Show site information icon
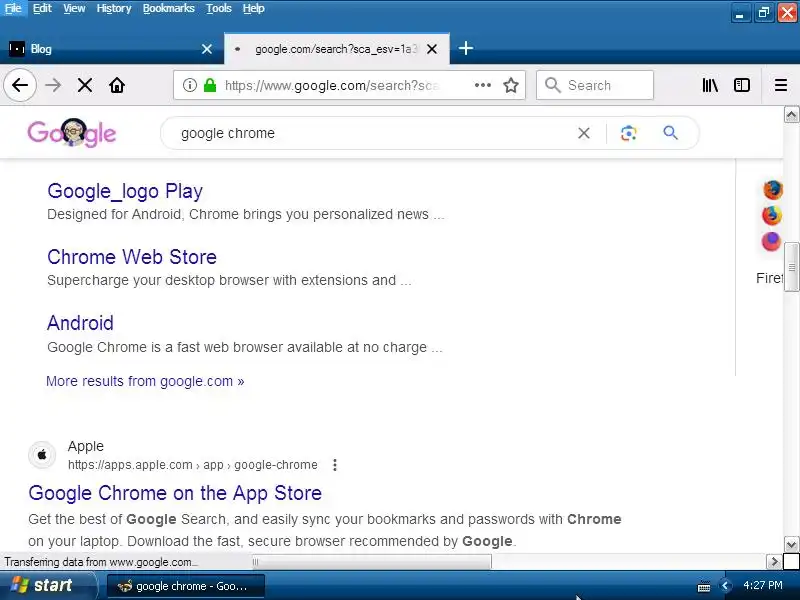This screenshot has width=800, height=600. pos(189,85)
